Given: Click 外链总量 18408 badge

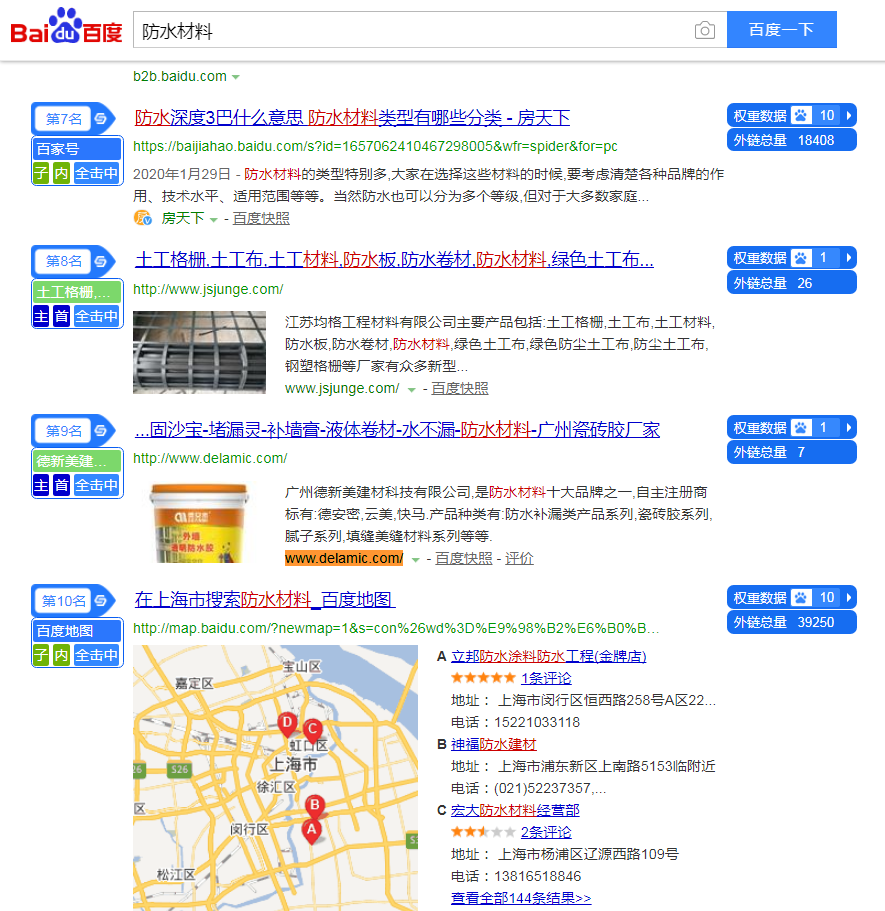Looking at the screenshot, I should [791, 140].
